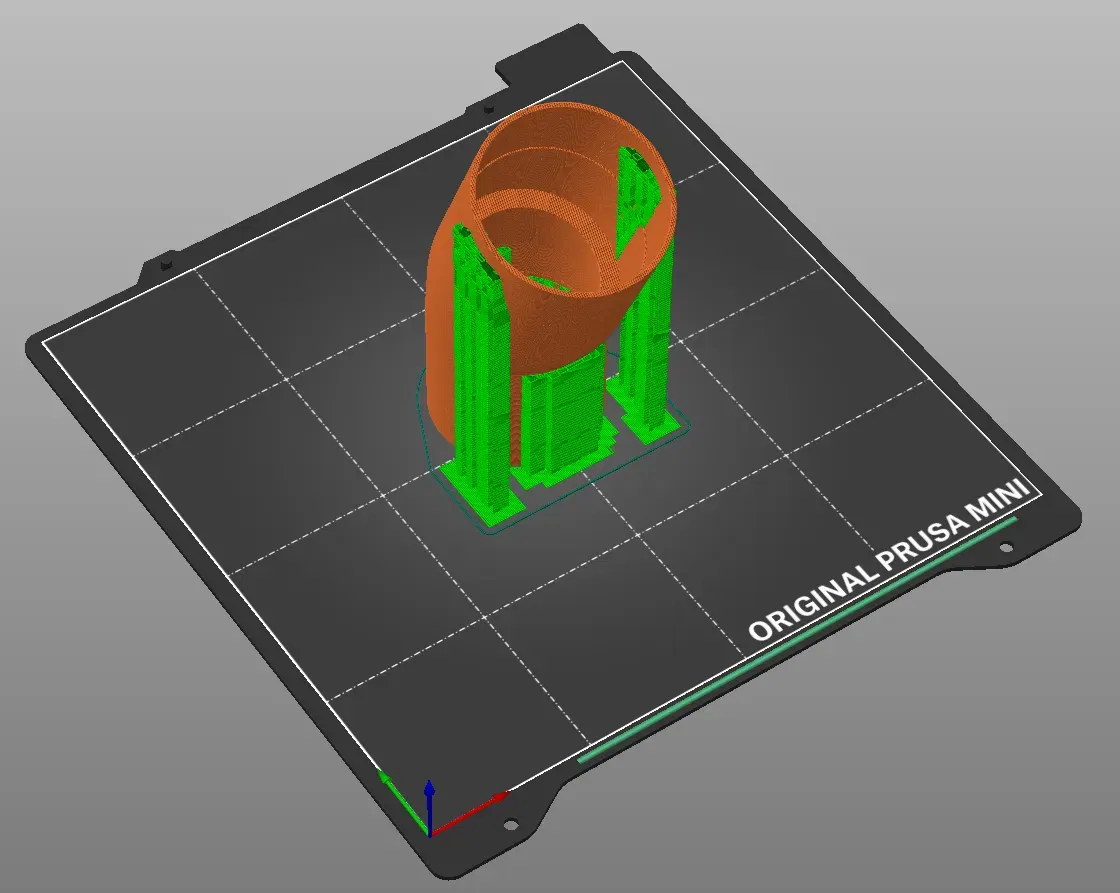Click the ORIGINAL PRUSA MINI bed label
1120x893 pixels.
coord(889,559)
